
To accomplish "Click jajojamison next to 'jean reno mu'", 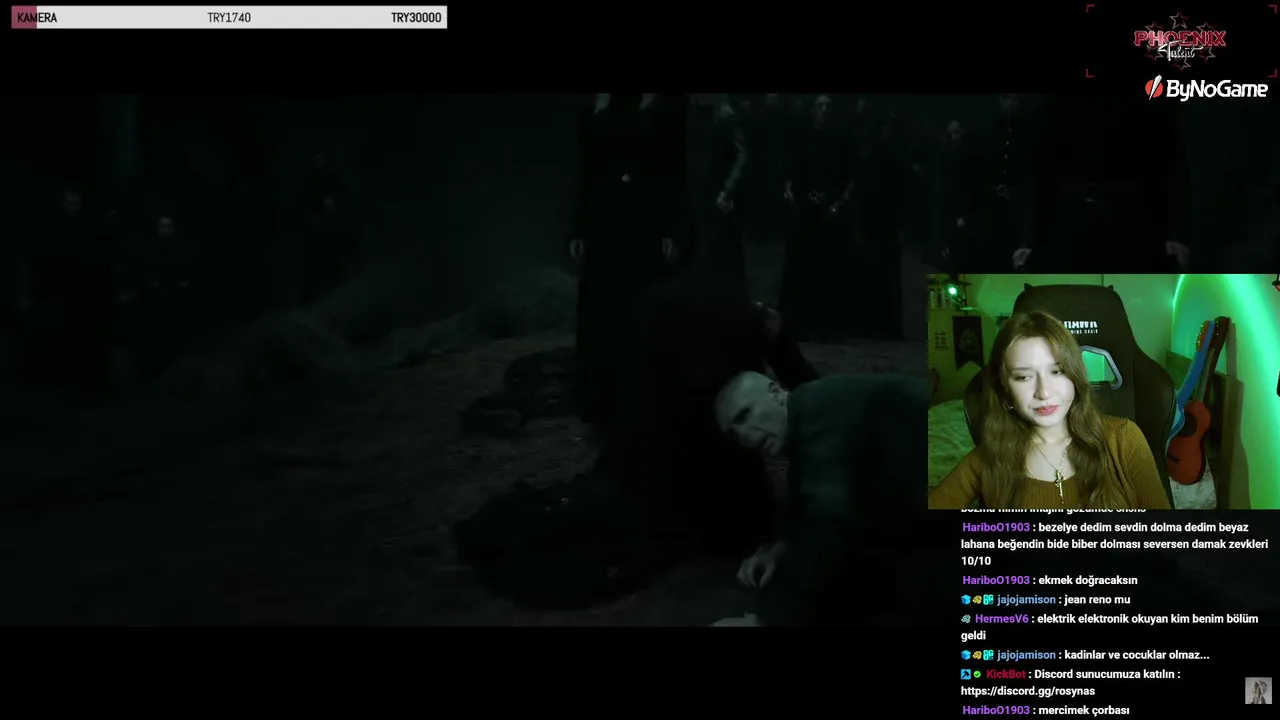I will pos(1026,600).
